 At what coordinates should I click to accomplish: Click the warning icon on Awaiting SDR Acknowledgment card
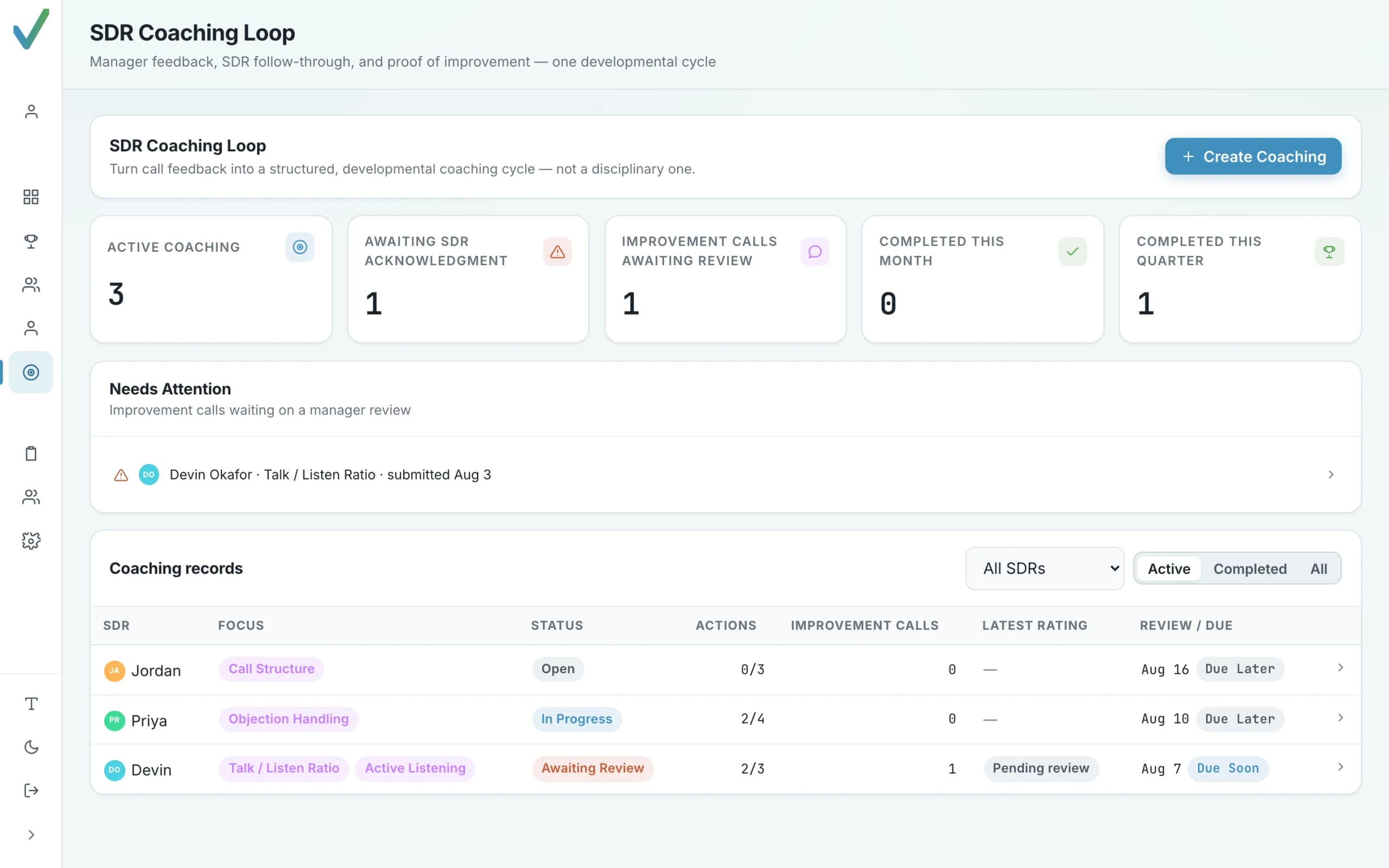[557, 251]
